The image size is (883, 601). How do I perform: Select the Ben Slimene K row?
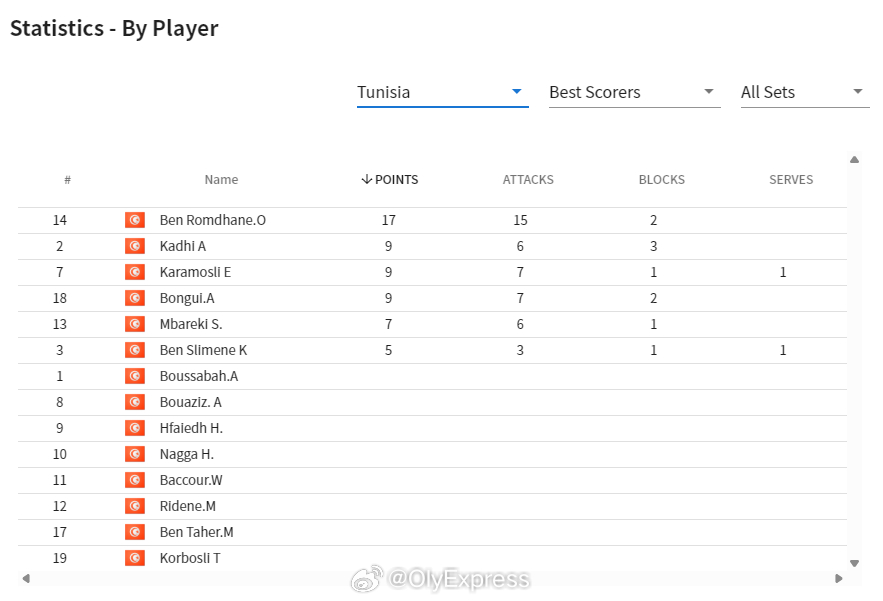point(432,350)
